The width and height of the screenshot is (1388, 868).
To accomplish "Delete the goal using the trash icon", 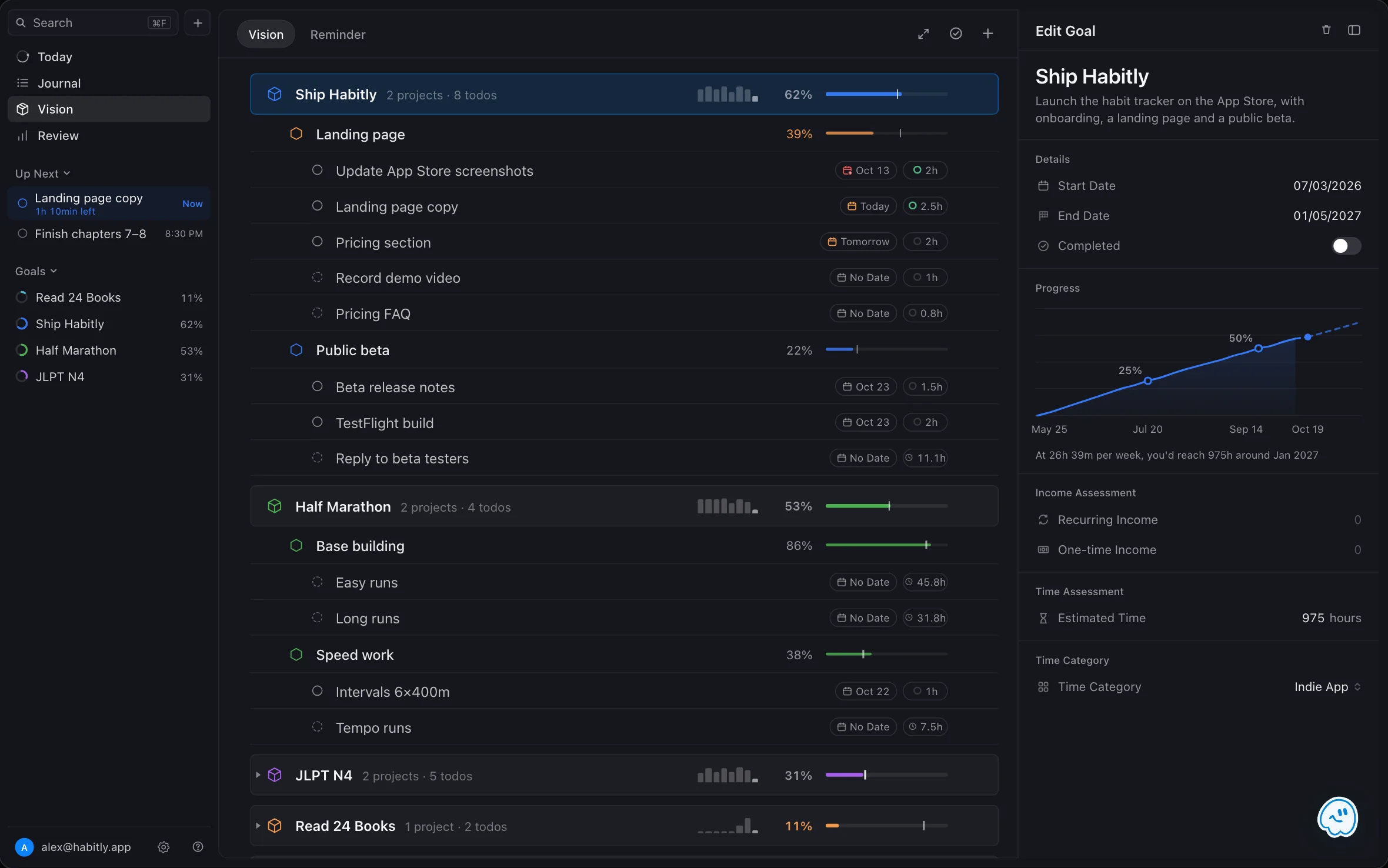I will pyautogui.click(x=1326, y=30).
